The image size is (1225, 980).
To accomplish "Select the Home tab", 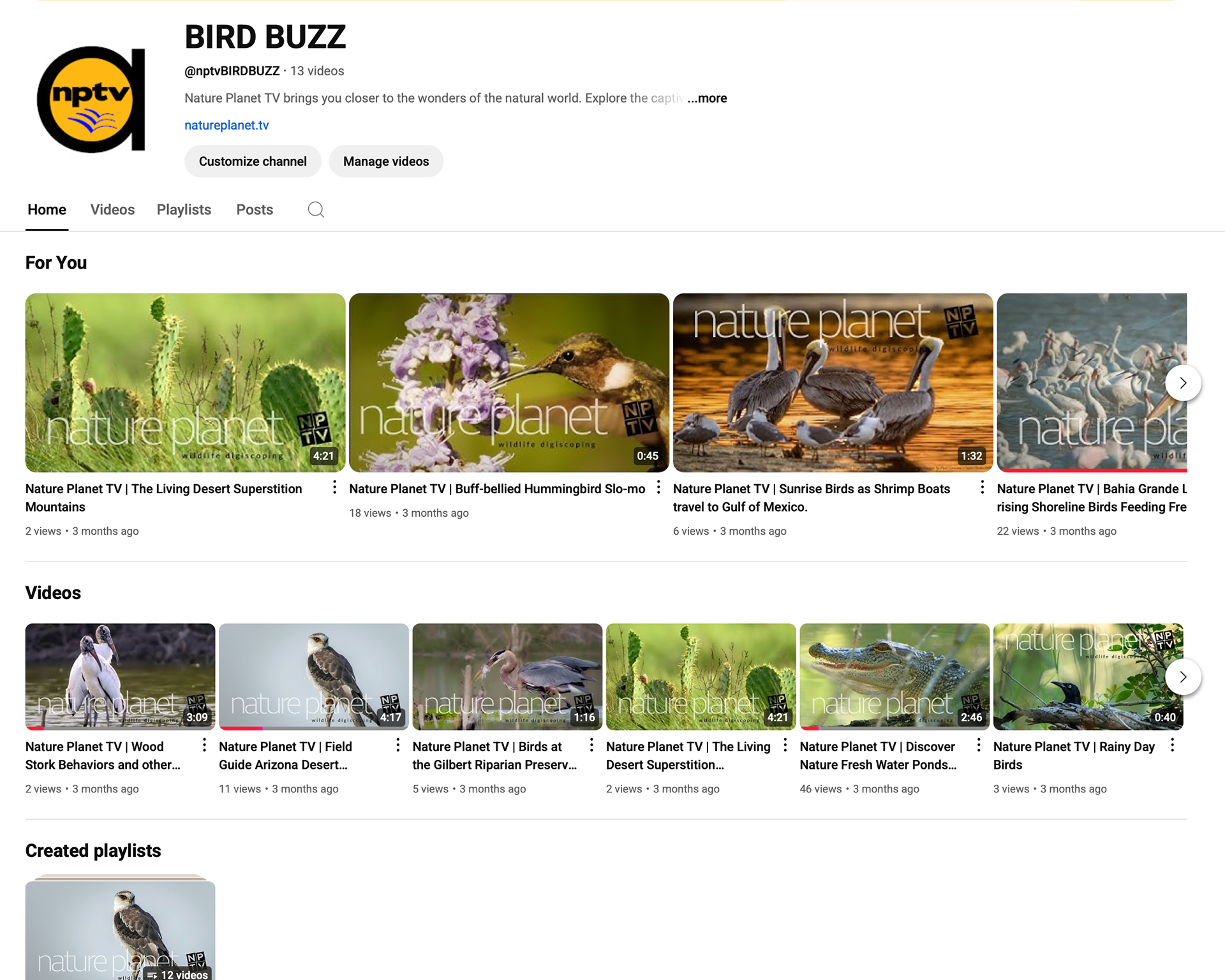I will tap(47, 210).
